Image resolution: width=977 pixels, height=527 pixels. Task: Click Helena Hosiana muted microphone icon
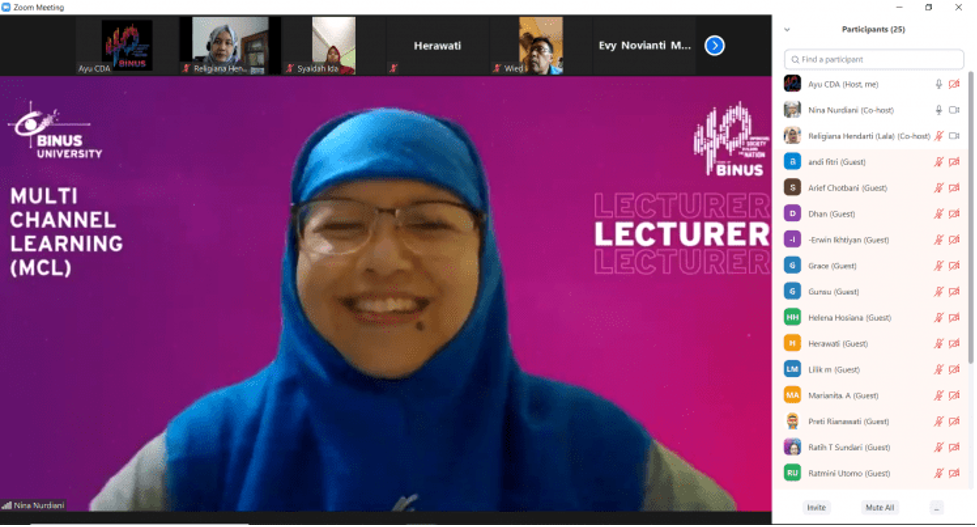(938, 318)
